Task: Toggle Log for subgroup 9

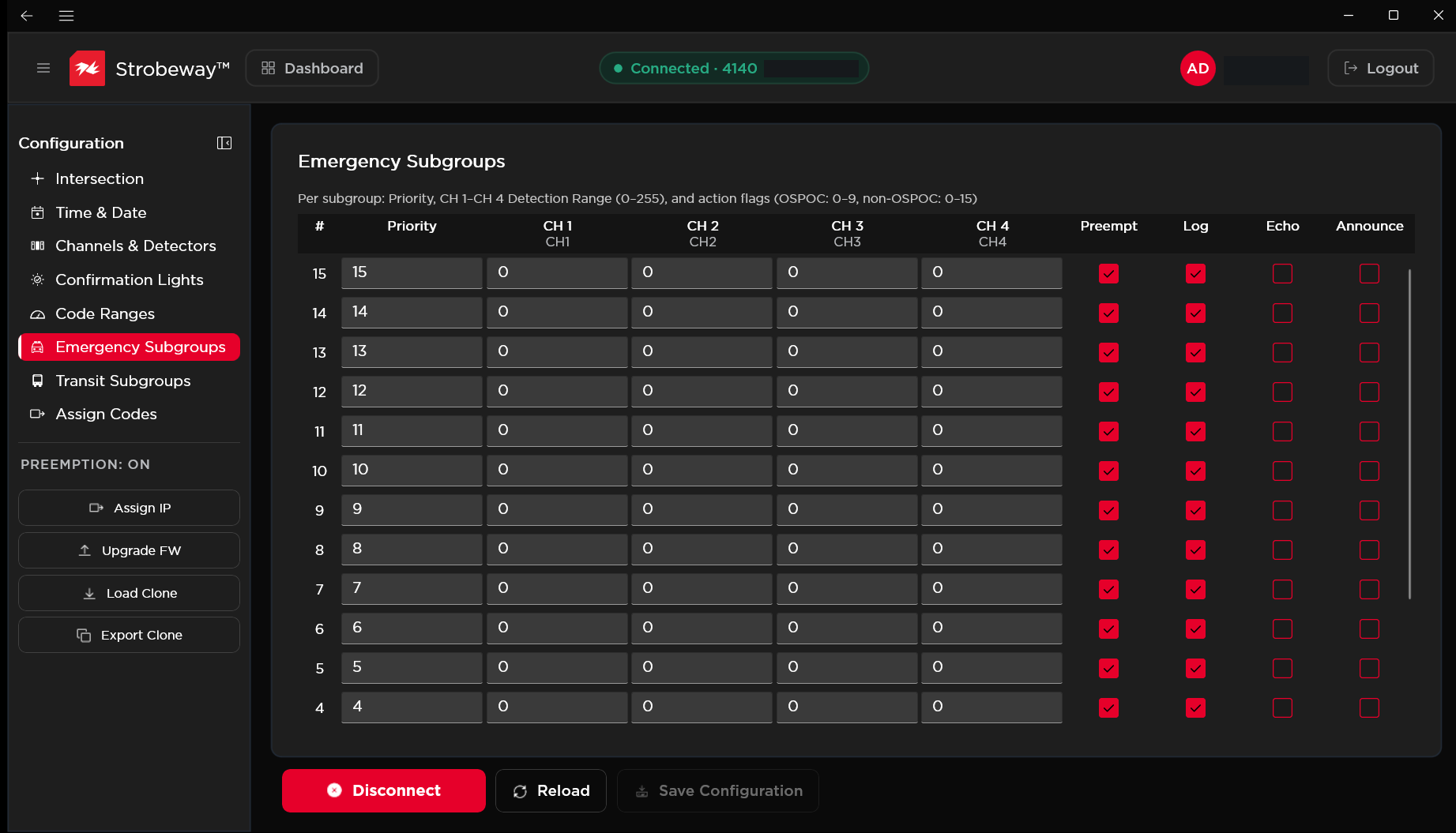Action: [x=1195, y=510]
